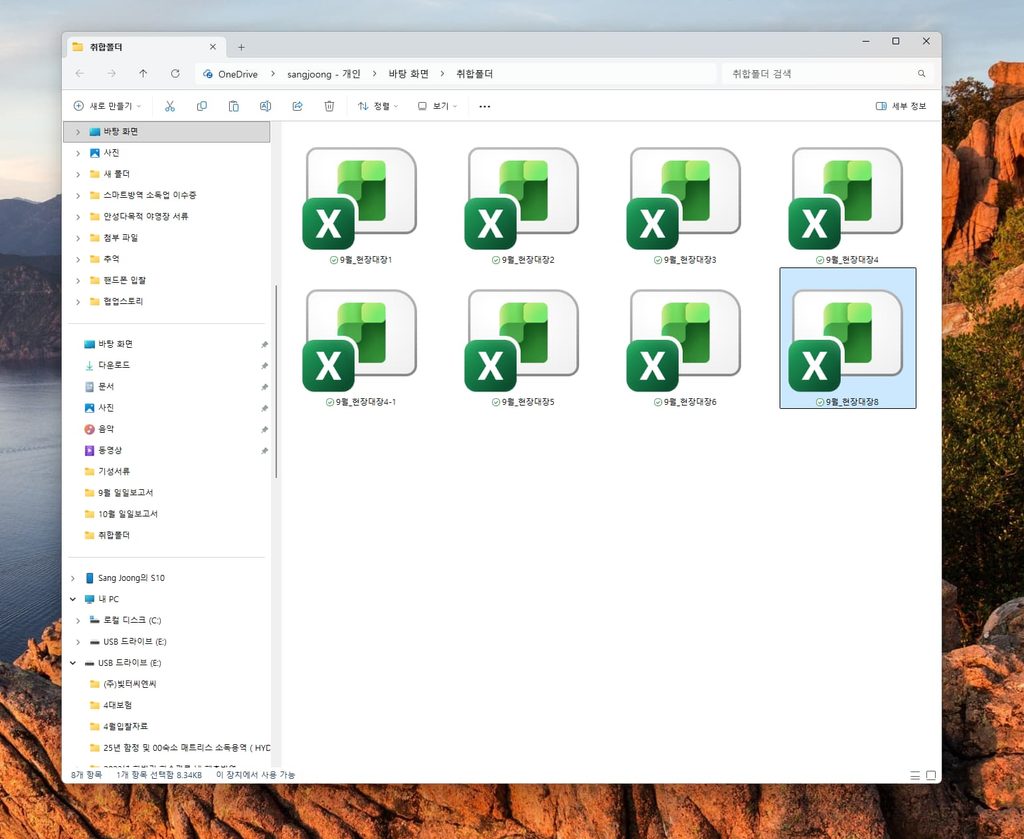Open the 10월 일일보고서 folder in sidebar

tap(127, 514)
